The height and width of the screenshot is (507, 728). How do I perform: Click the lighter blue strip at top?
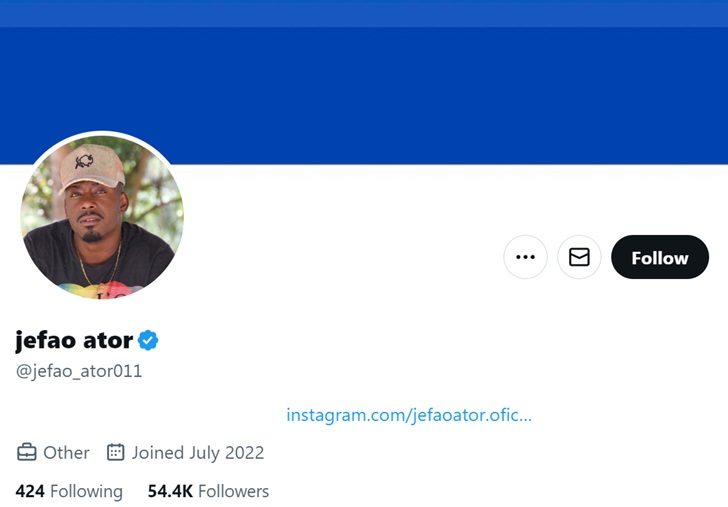pyautogui.click(x=364, y=13)
